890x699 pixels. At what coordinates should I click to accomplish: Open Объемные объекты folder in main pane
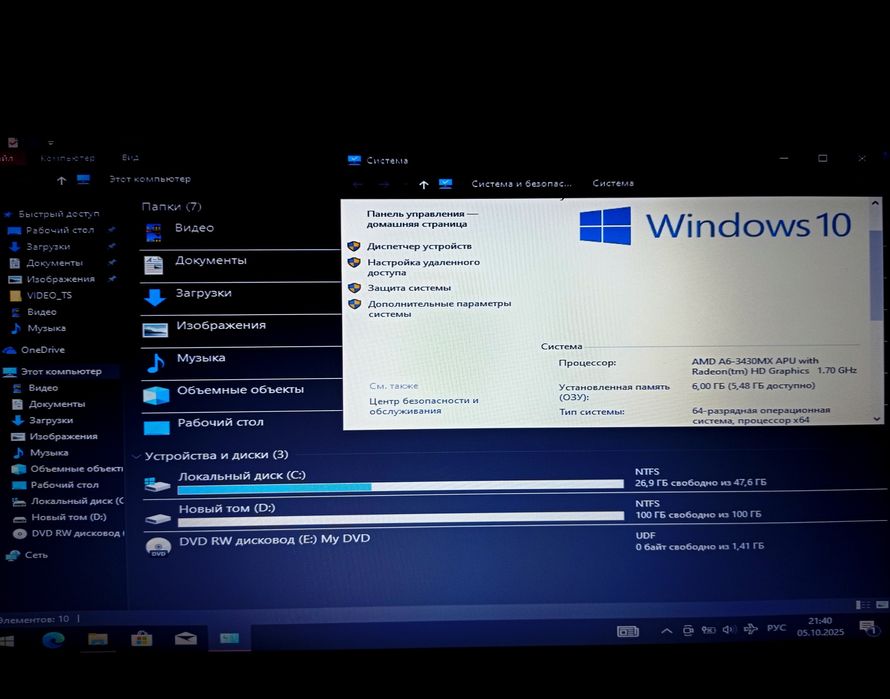coord(240,391)
